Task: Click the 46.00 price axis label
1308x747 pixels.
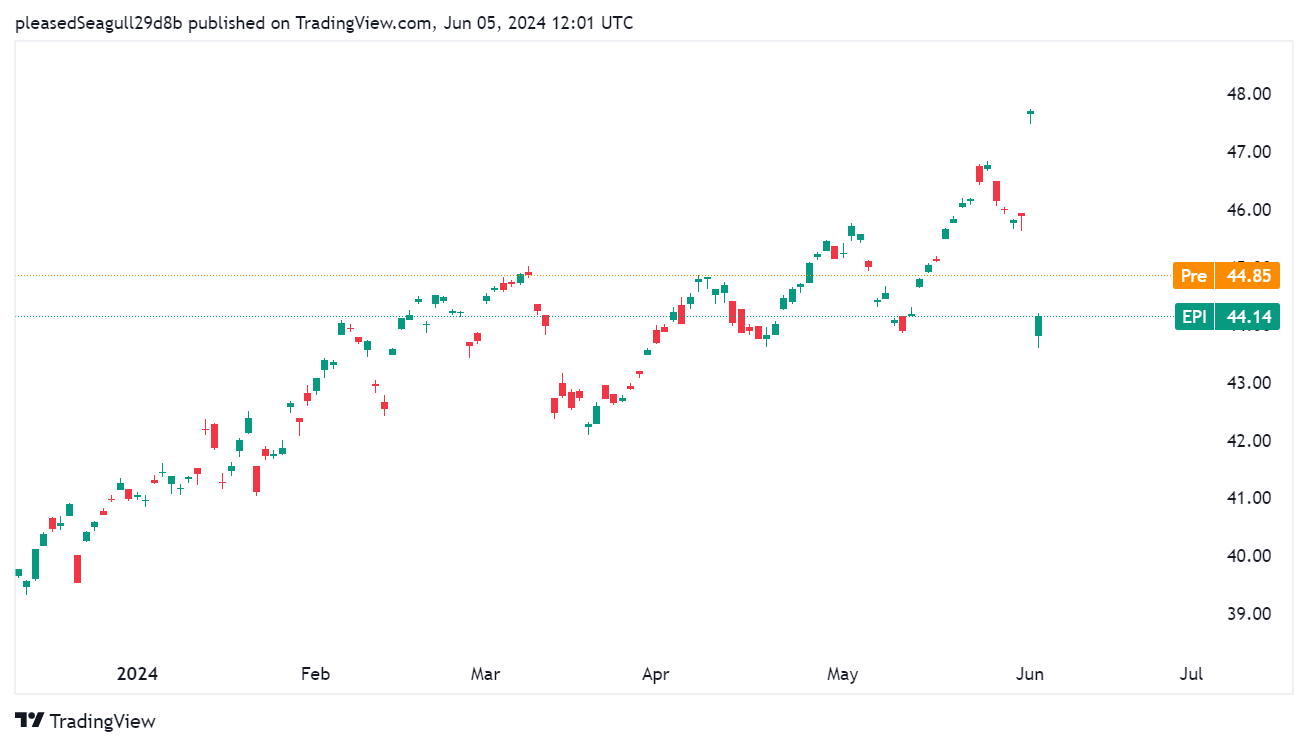Action: point(1249,210)
